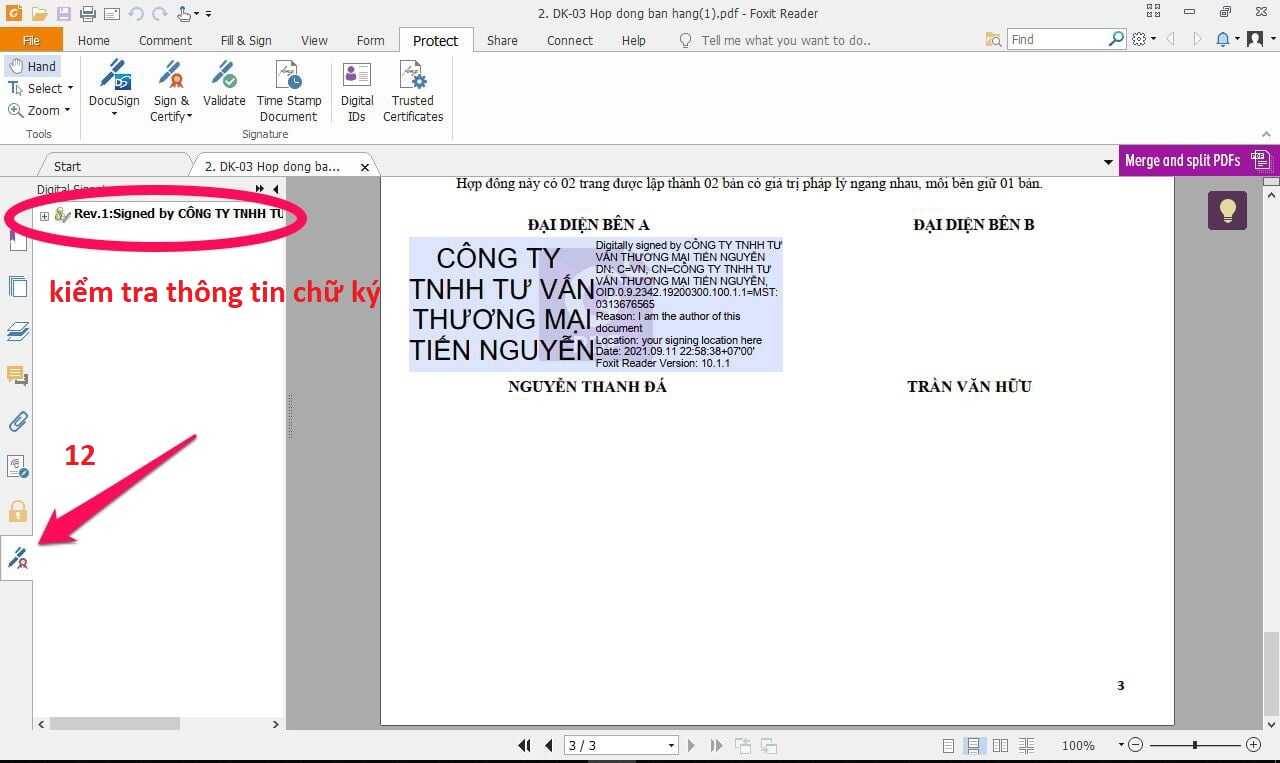Click the lightbulb tips icon
Screen dimensions: 1280x763
point(1227,211)
